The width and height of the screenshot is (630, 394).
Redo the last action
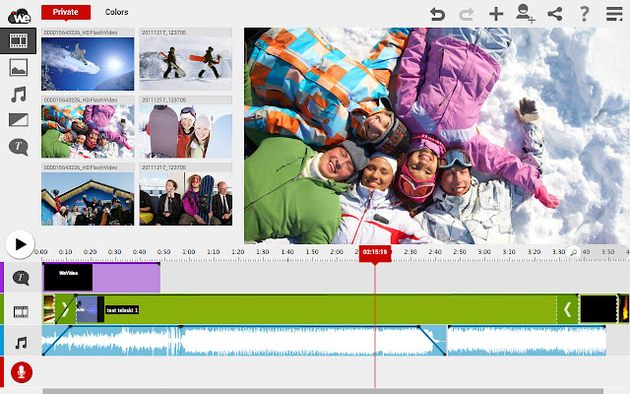click(x=466, y=14)
